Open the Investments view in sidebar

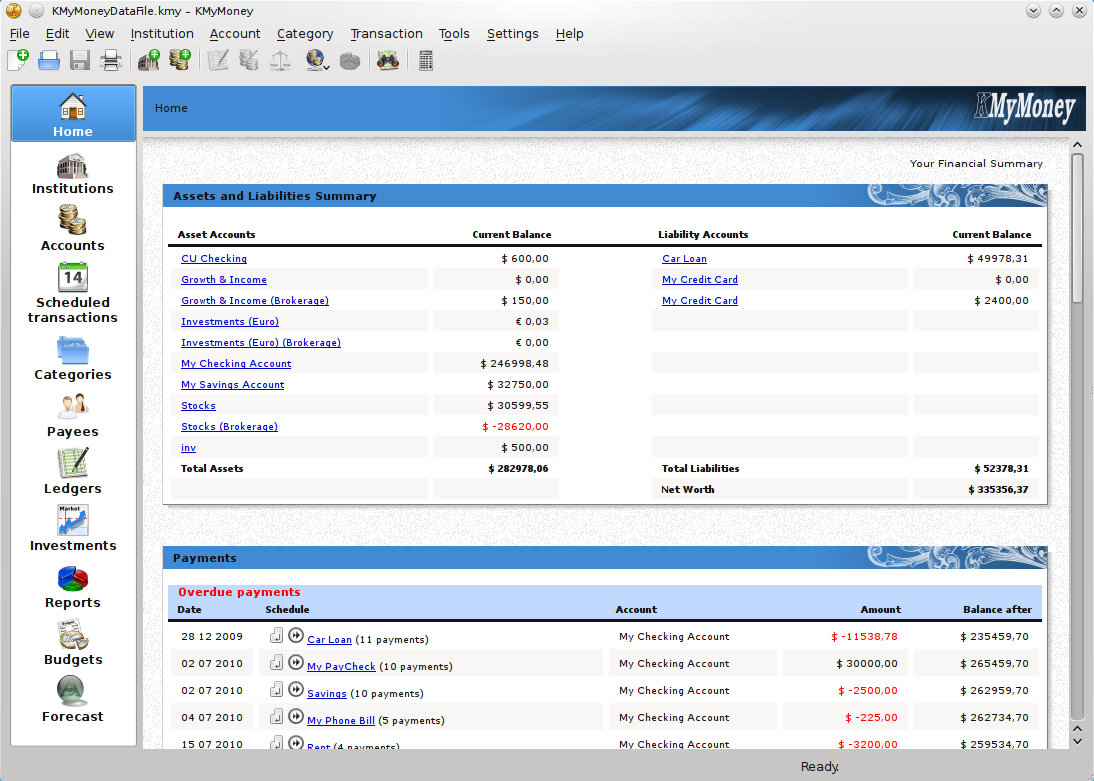pyautogui.click(x=73, y=529)
